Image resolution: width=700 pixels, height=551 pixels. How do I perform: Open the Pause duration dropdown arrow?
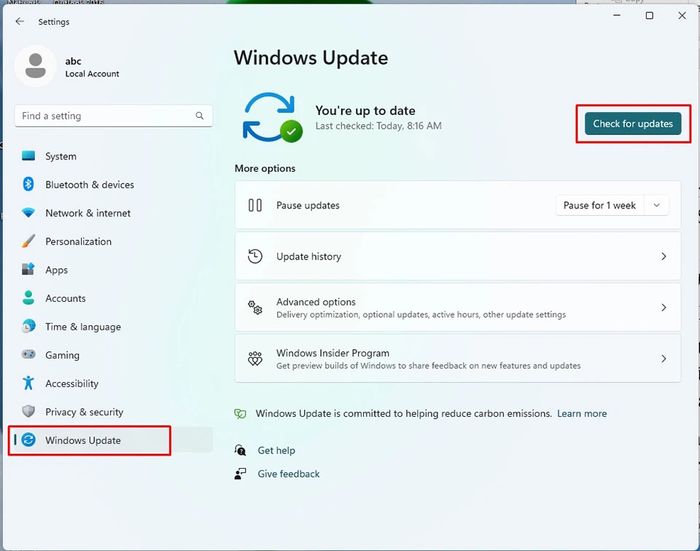[x=656, y=205]
